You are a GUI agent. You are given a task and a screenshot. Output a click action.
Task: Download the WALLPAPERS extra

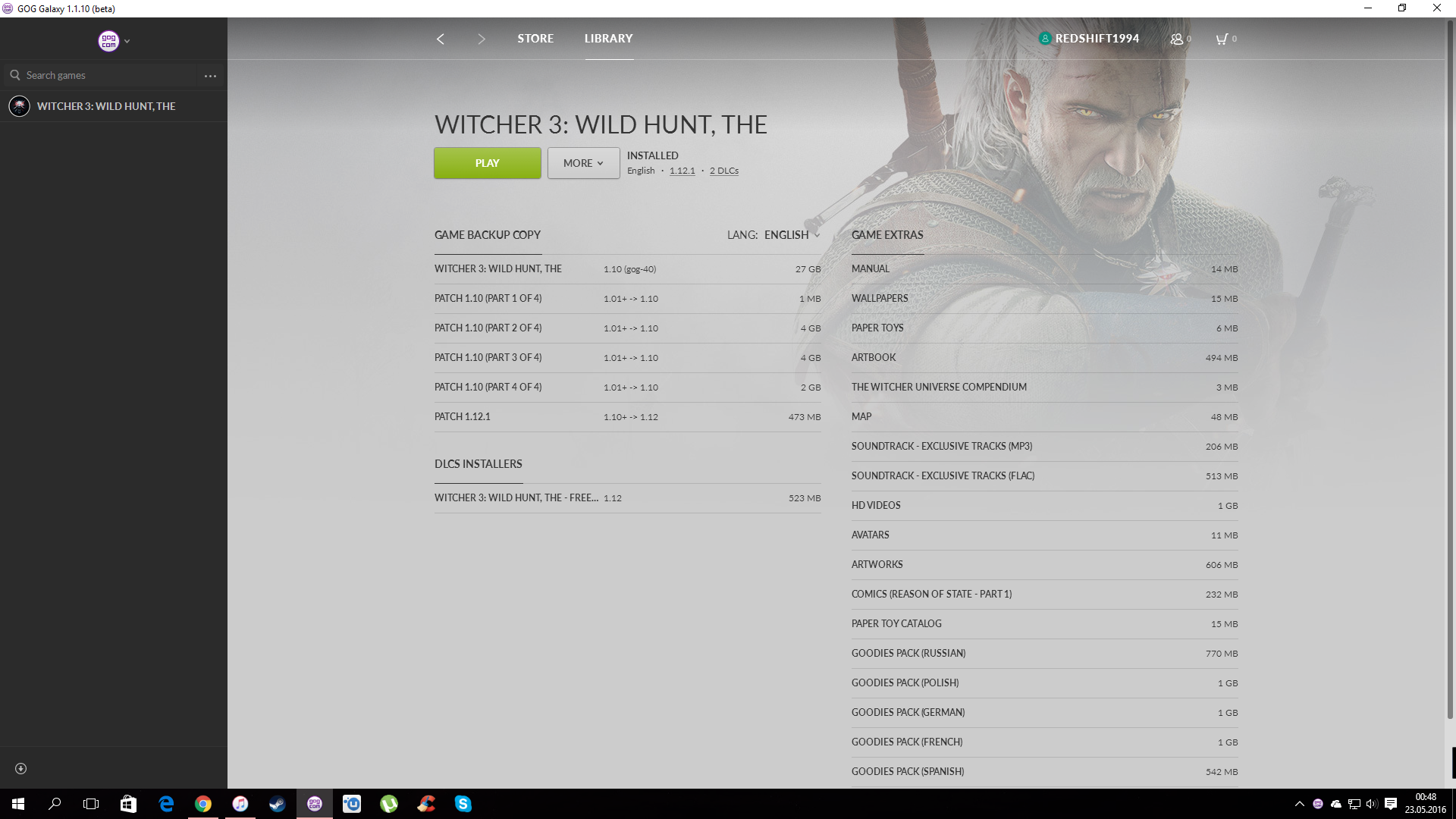(1044, 299)
